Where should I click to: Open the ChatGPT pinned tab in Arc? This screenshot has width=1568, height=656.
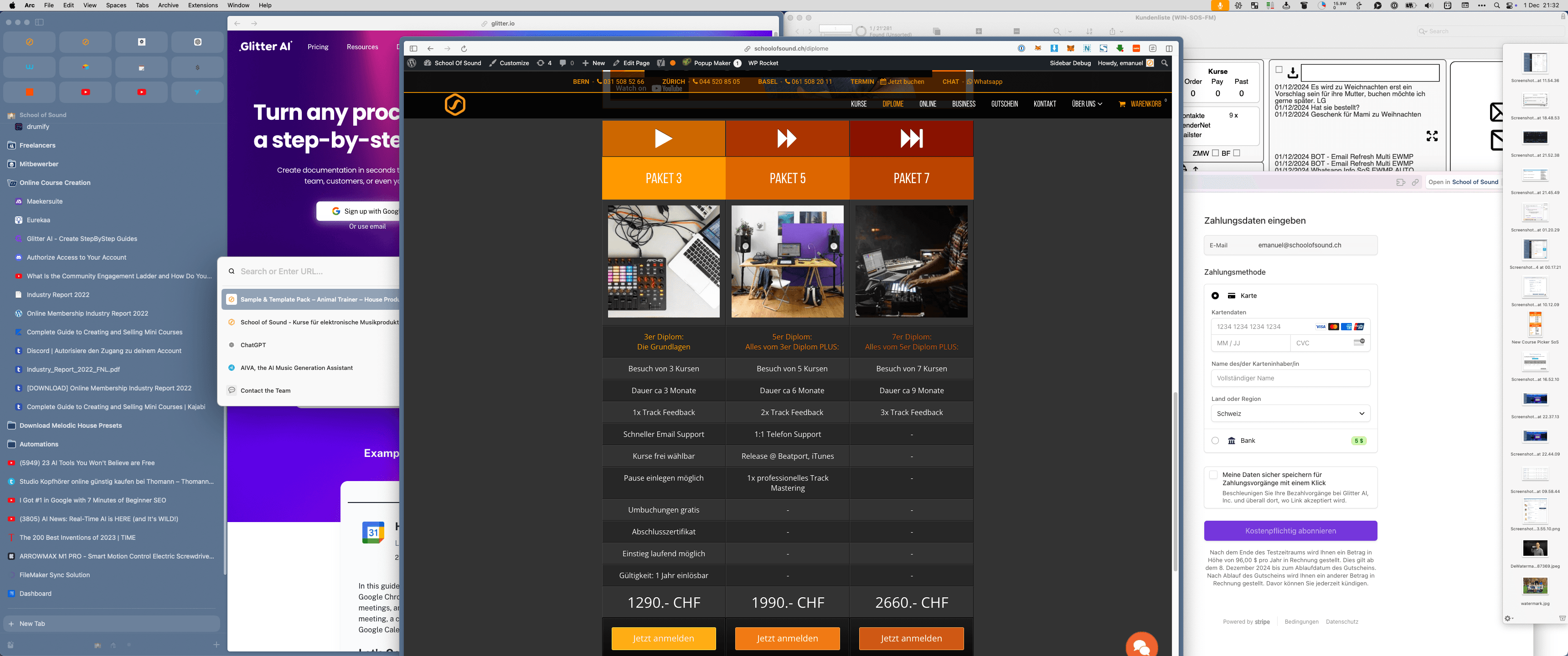pyautogui.click(x=197, y=42)
